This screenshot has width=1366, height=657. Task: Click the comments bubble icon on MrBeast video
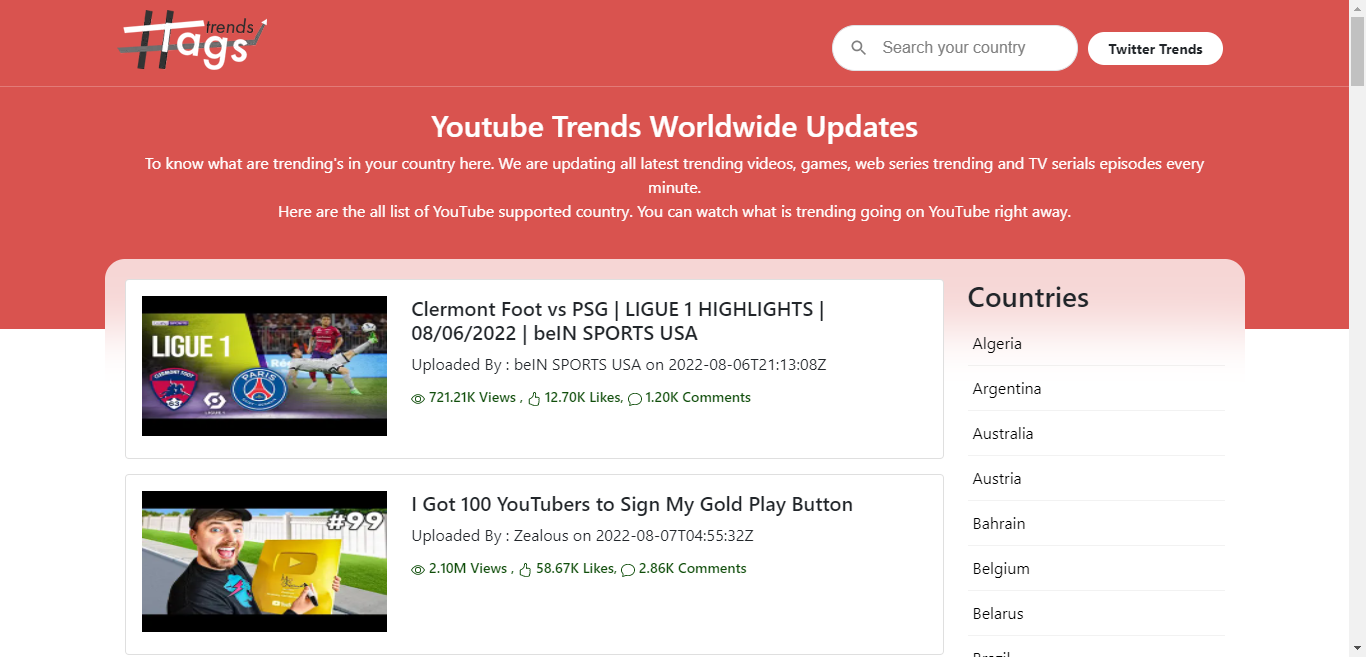[x=628, y=570]
